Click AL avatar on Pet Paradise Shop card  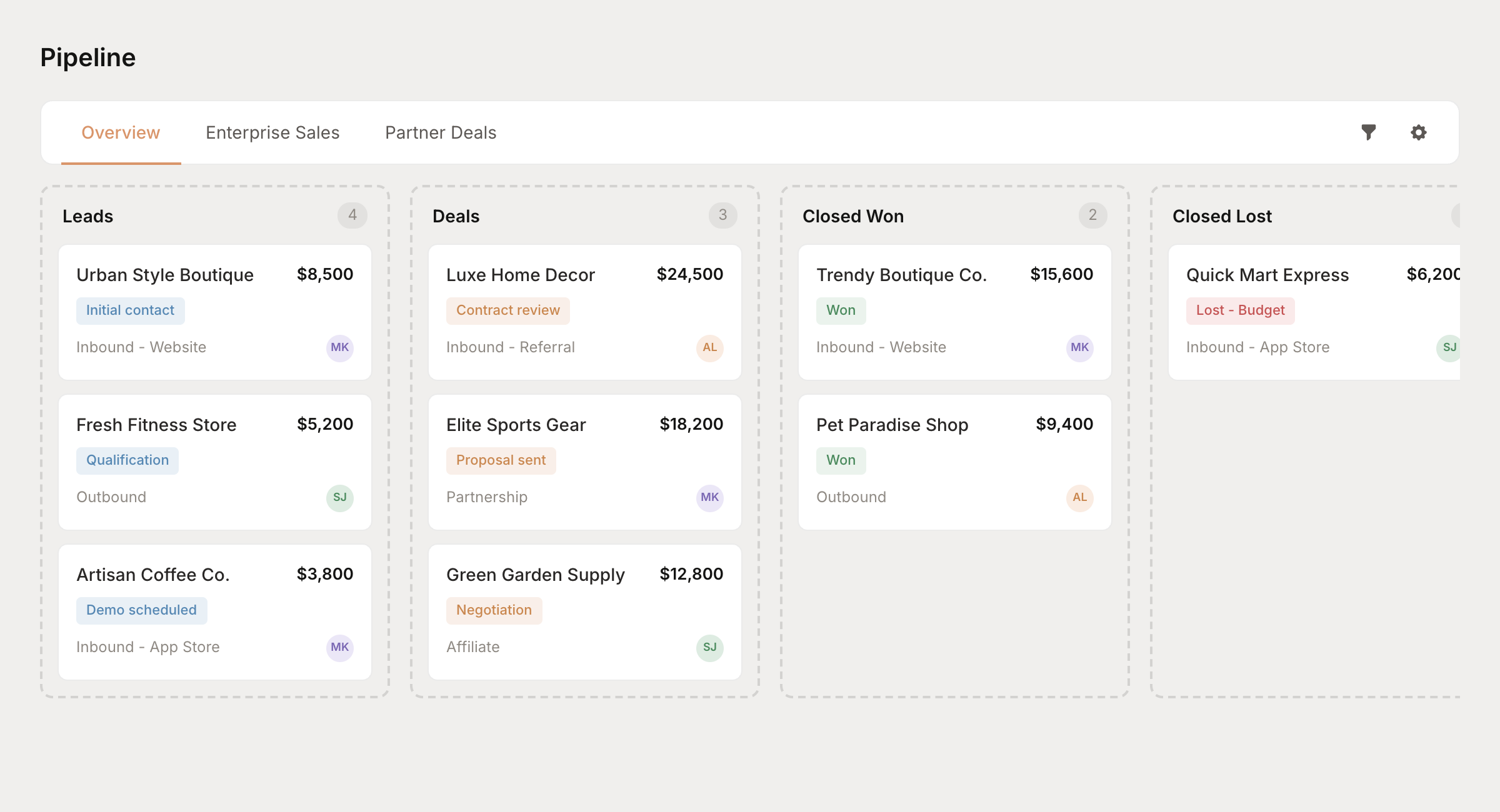pos(1079,498)
